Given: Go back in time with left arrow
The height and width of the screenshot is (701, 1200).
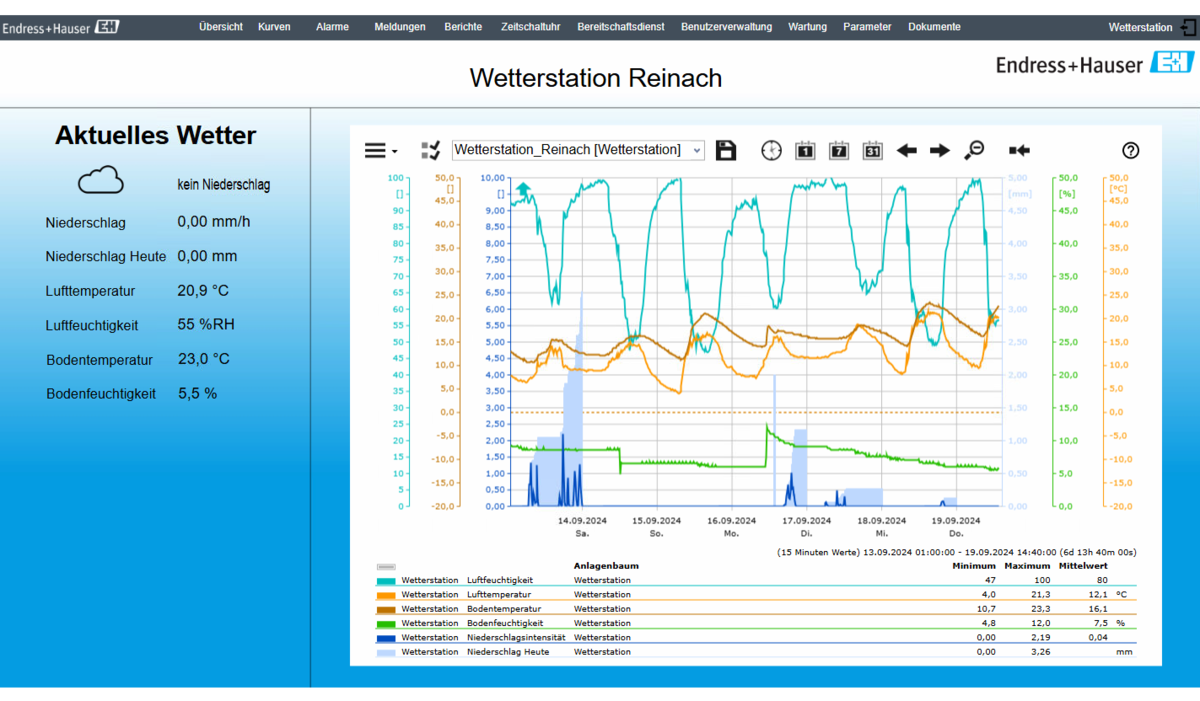Looking at the screenshot, I should 906,150.
